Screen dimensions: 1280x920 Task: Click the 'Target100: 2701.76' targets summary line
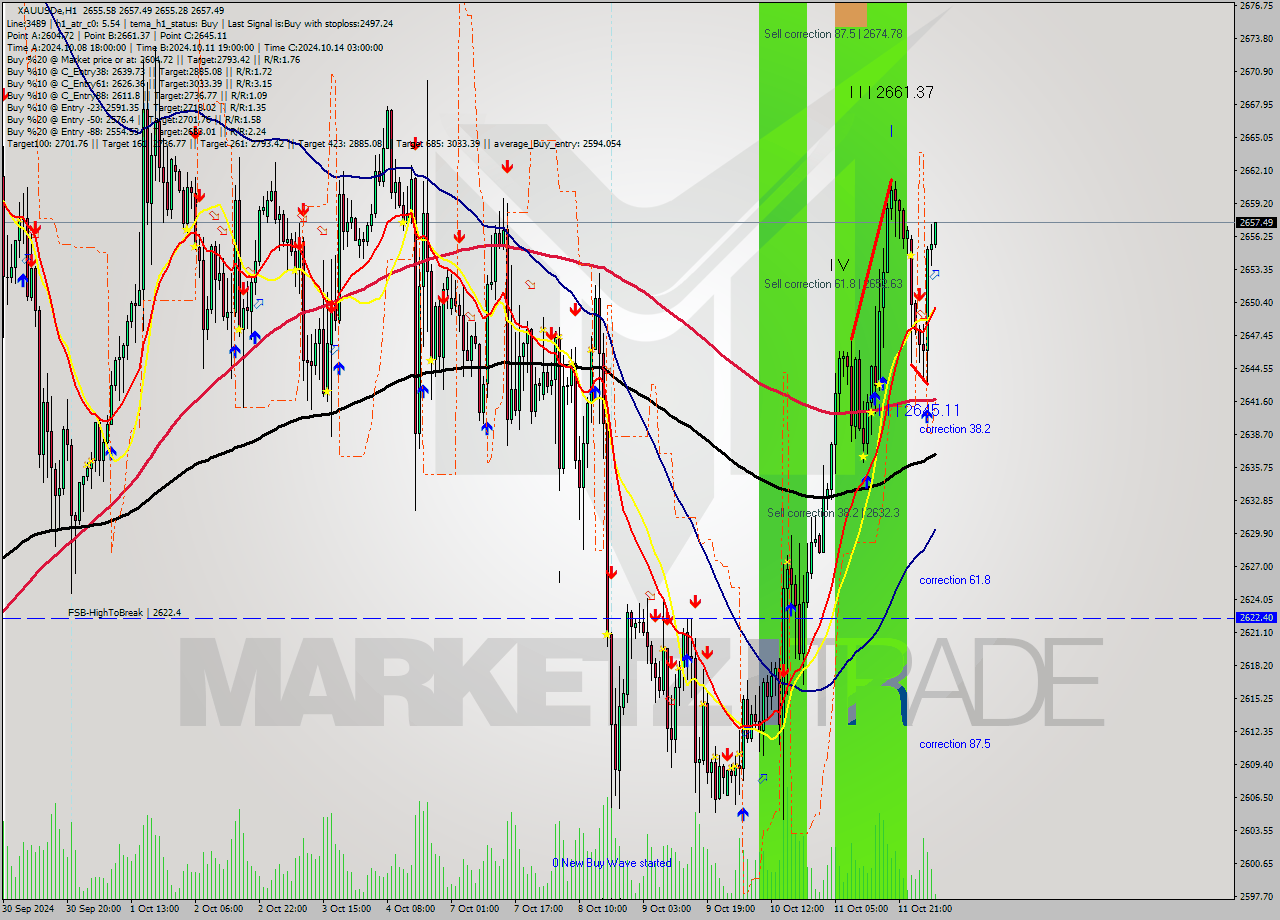(x=314, y=143)
